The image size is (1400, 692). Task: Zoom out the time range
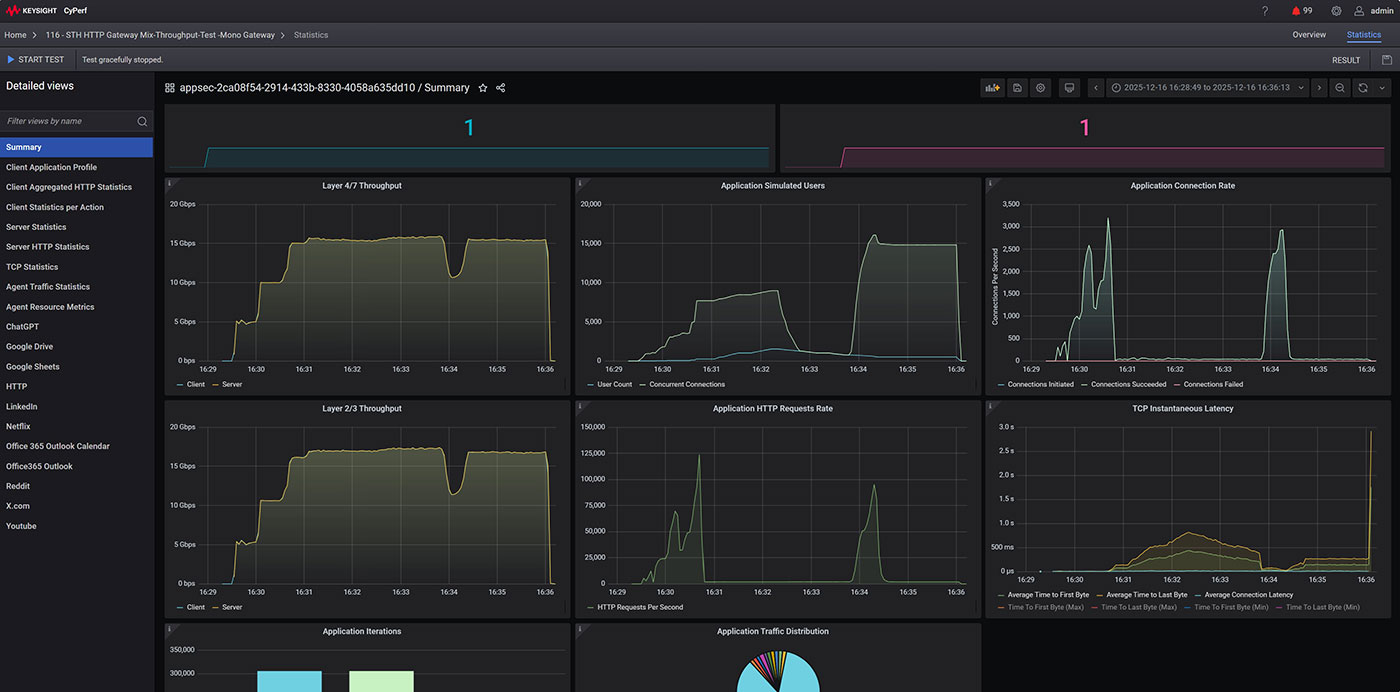[1340, 88]
